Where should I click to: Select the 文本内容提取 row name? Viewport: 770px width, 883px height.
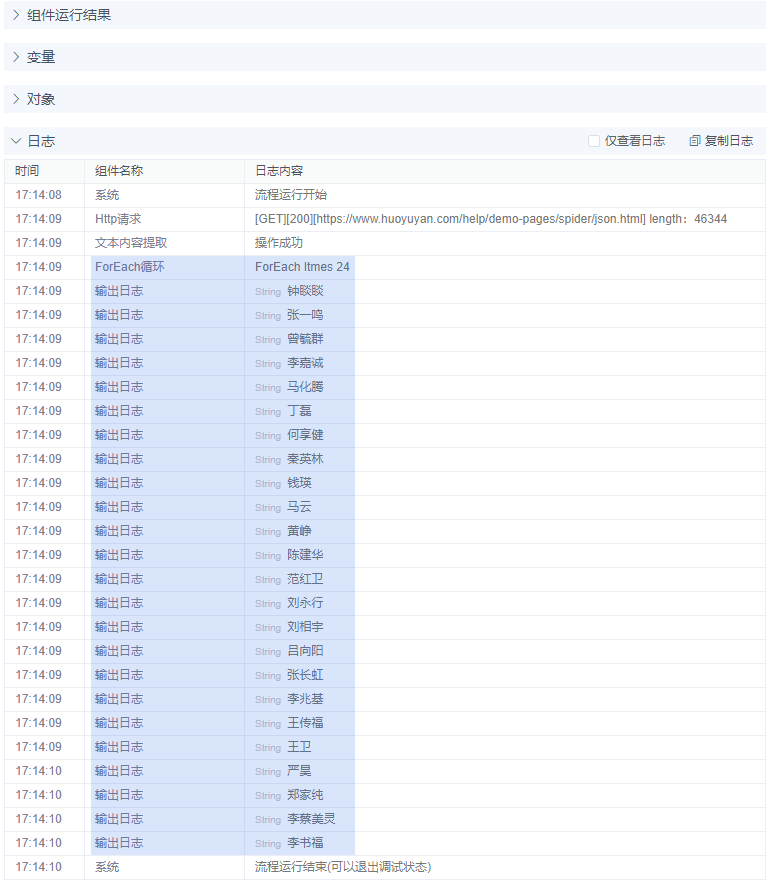pyautogui.click(x=131, y=243)
